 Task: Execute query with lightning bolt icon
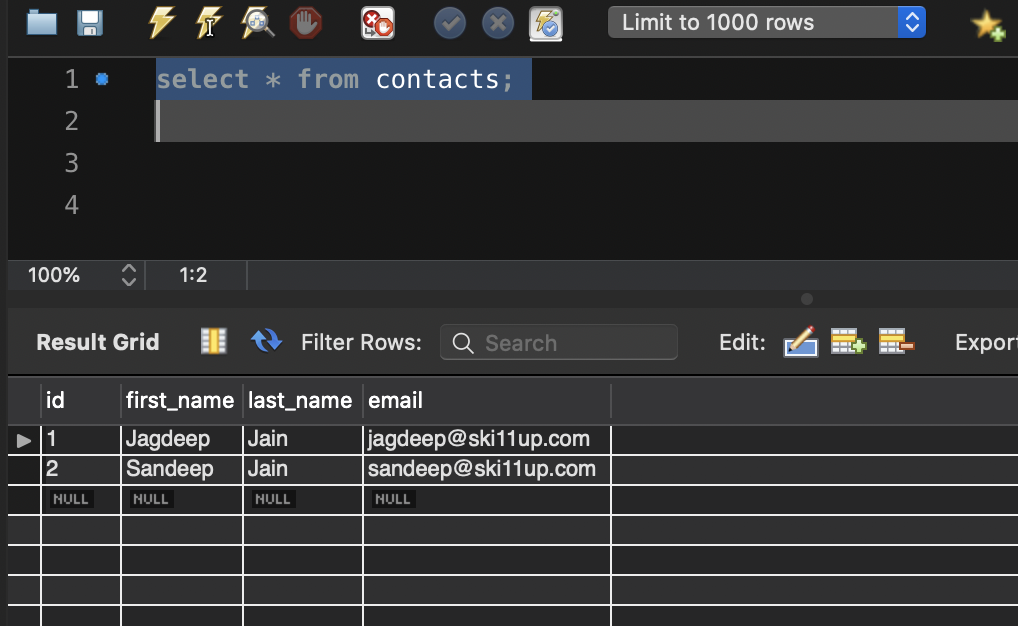pos(162,22)
